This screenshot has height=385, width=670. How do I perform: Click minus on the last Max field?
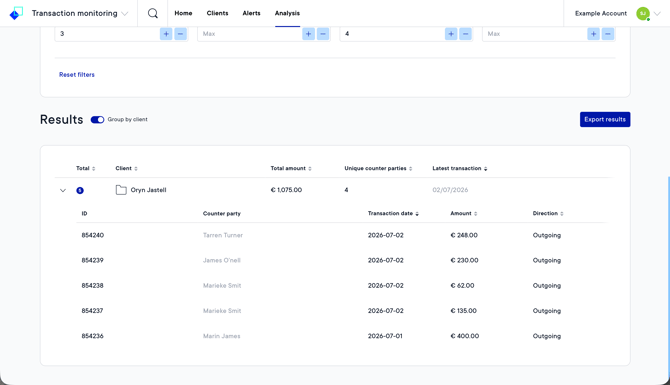tap(608, 34)
